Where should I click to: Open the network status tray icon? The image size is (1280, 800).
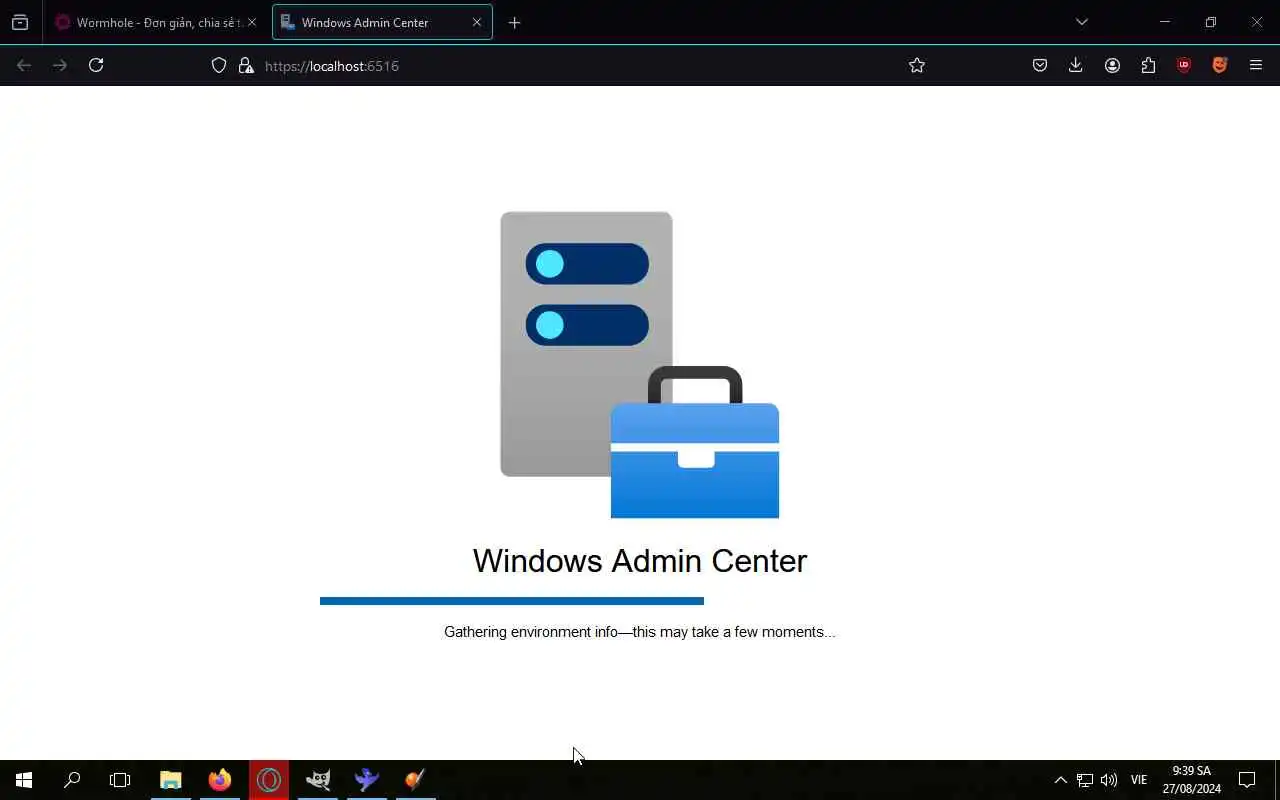pyautogui.click(x=1085, y=780)
